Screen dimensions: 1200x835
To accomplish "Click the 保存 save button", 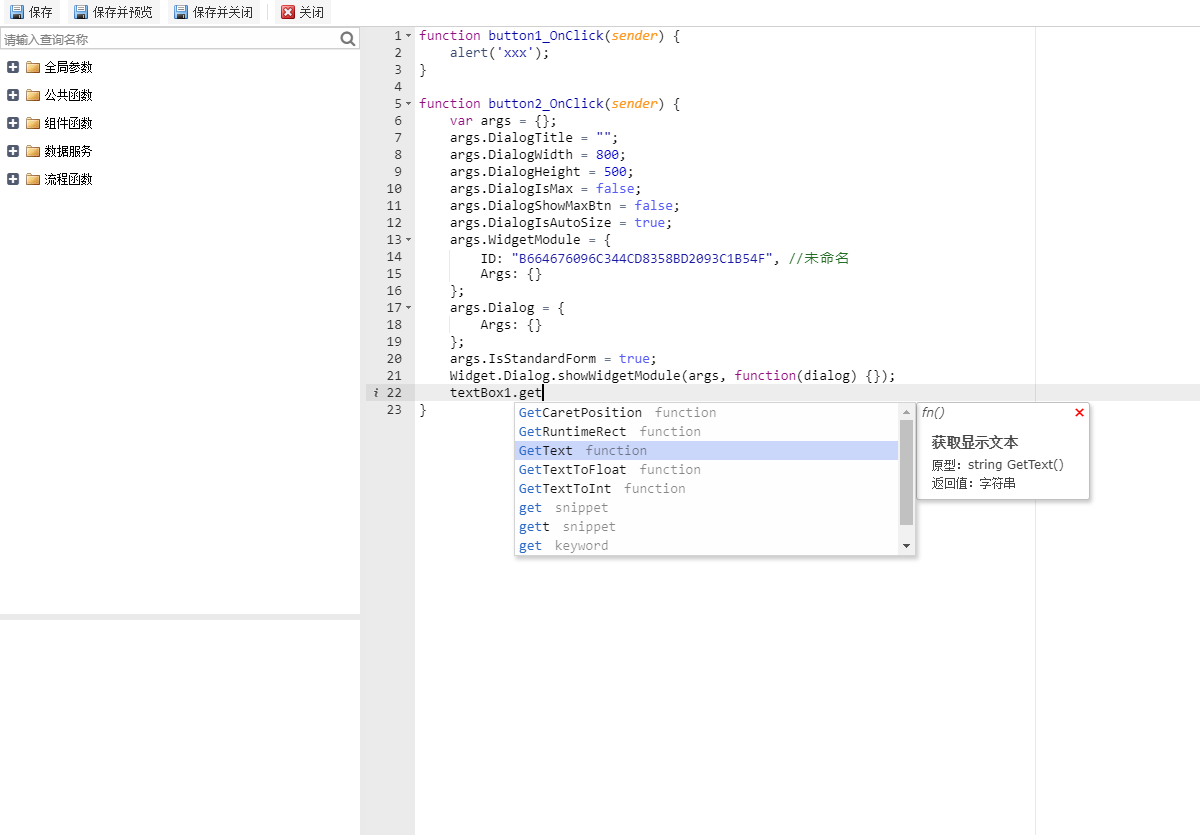I will click(x=31, y=13).
